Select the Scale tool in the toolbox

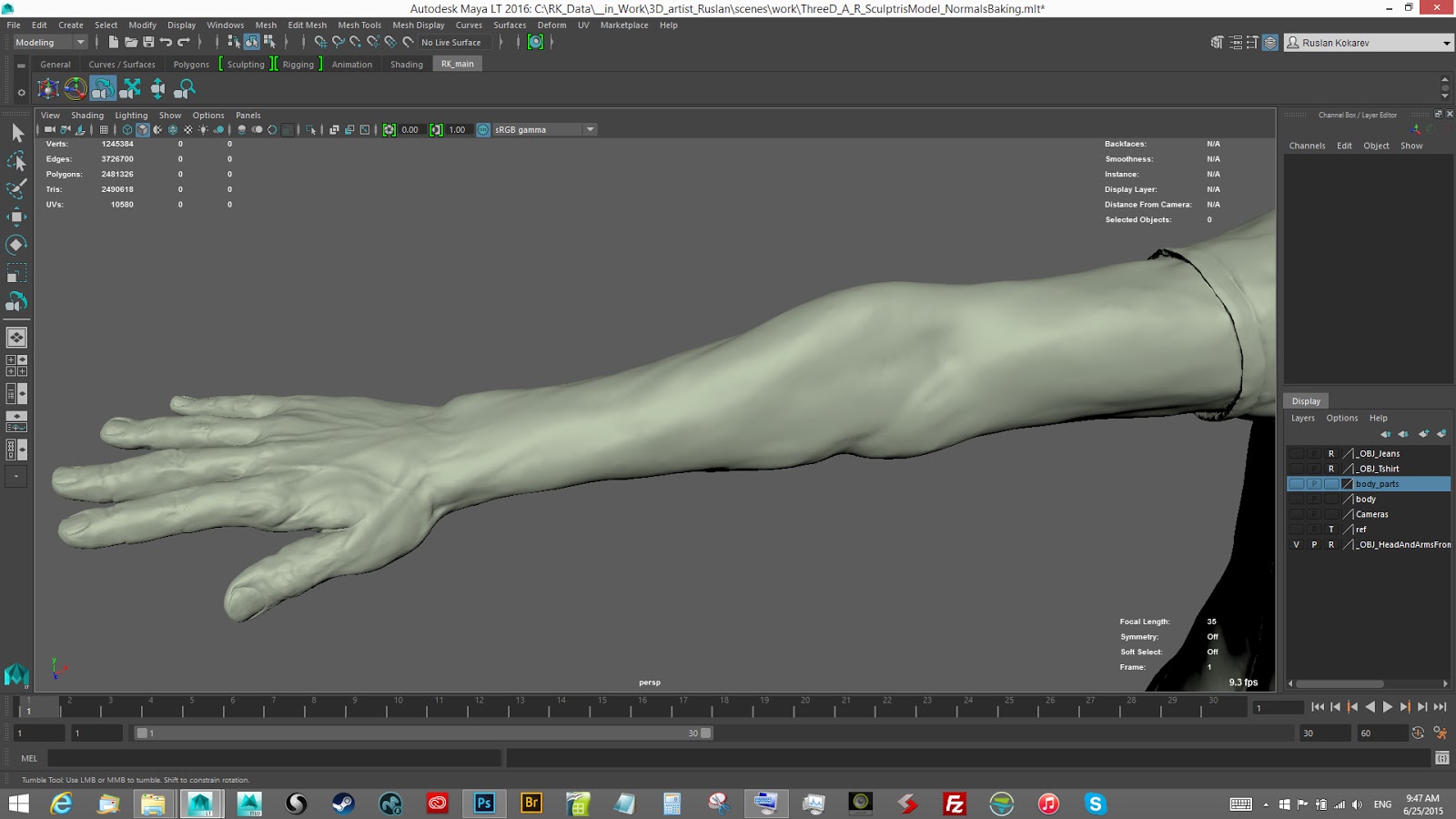16,273
